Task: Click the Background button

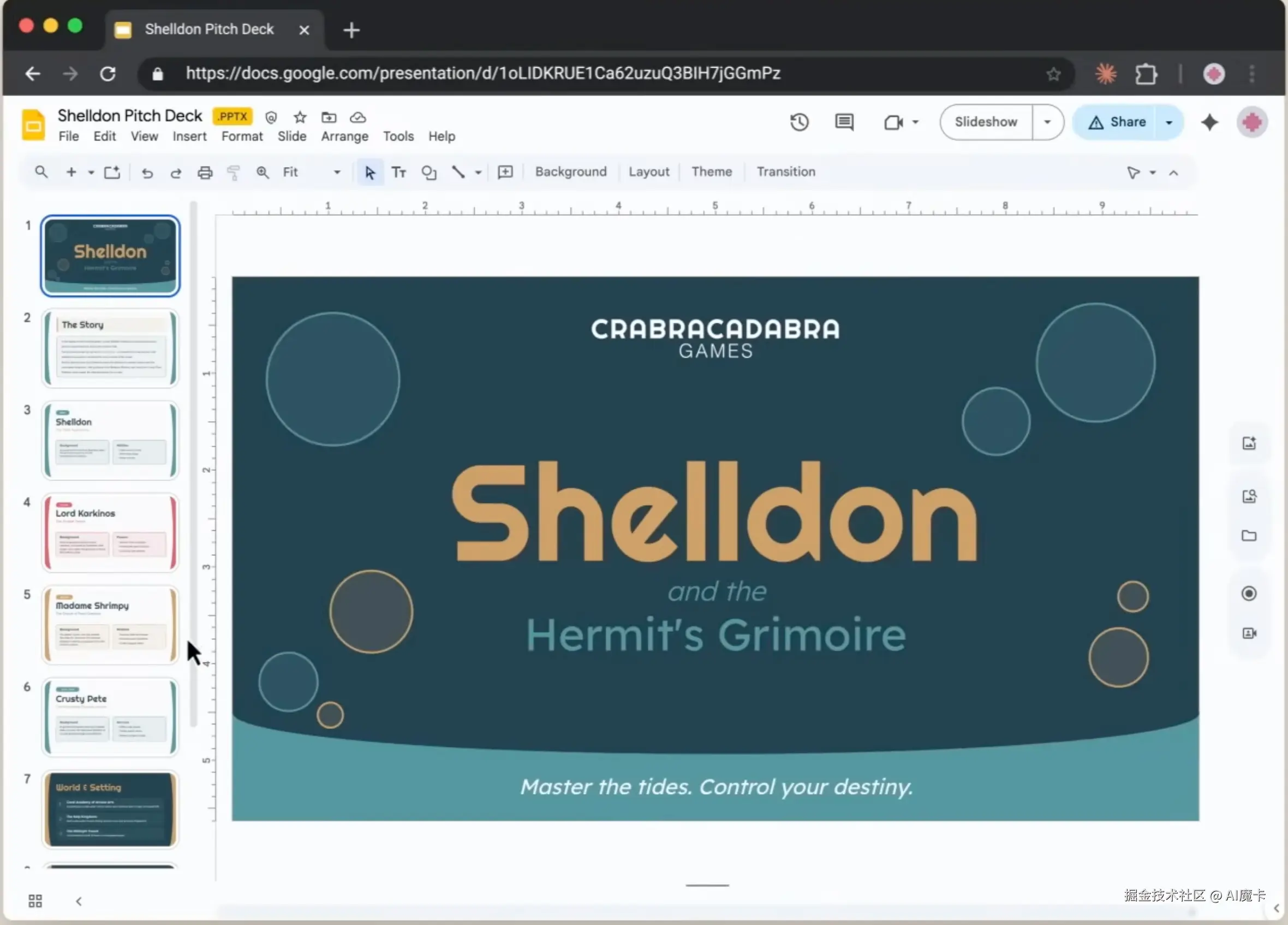Action: pyautogui.click(x=570, y=171)
